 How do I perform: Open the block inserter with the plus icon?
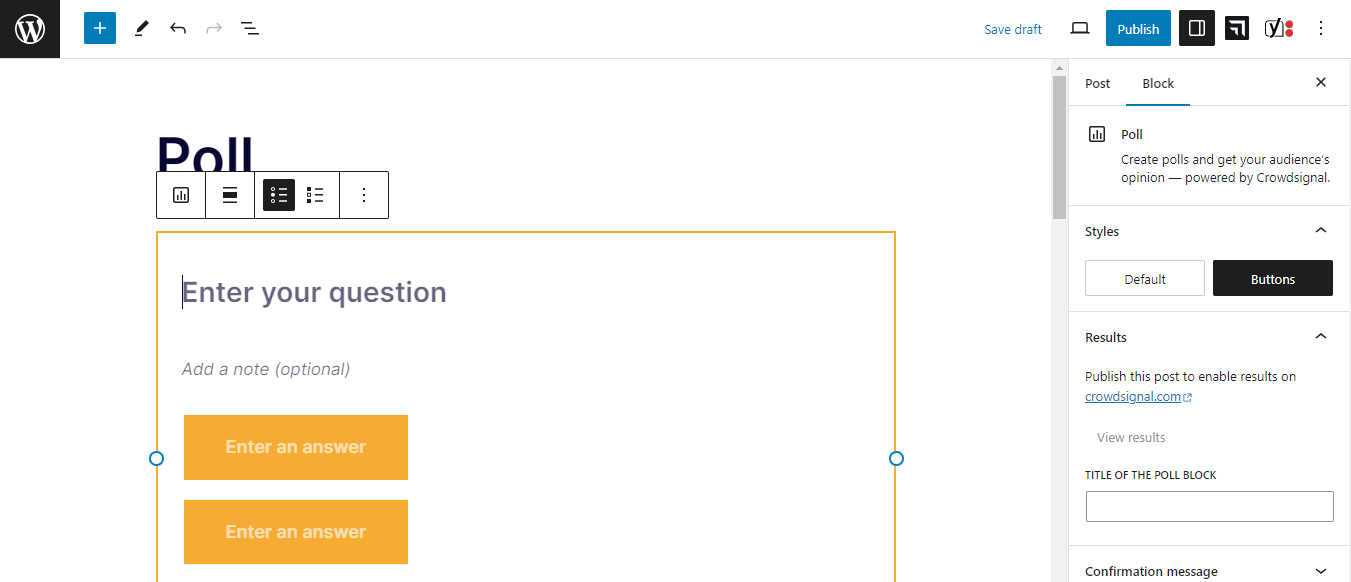point(99,28)
